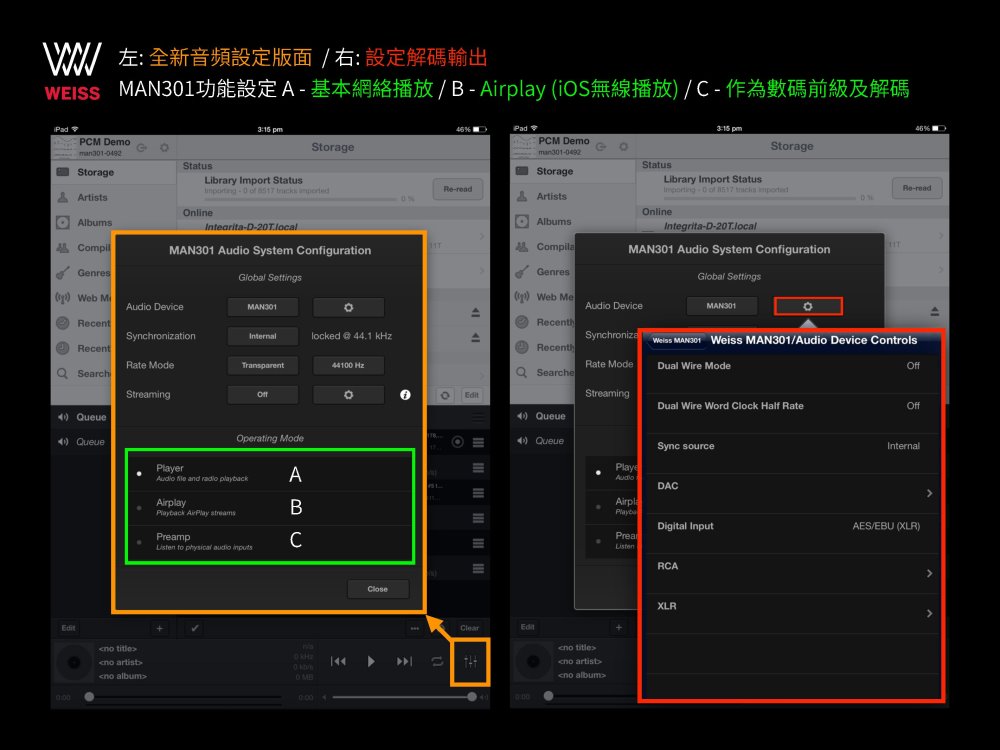Open MAN301 Audio Device selector in left iPad

click(x=263, y=307)
